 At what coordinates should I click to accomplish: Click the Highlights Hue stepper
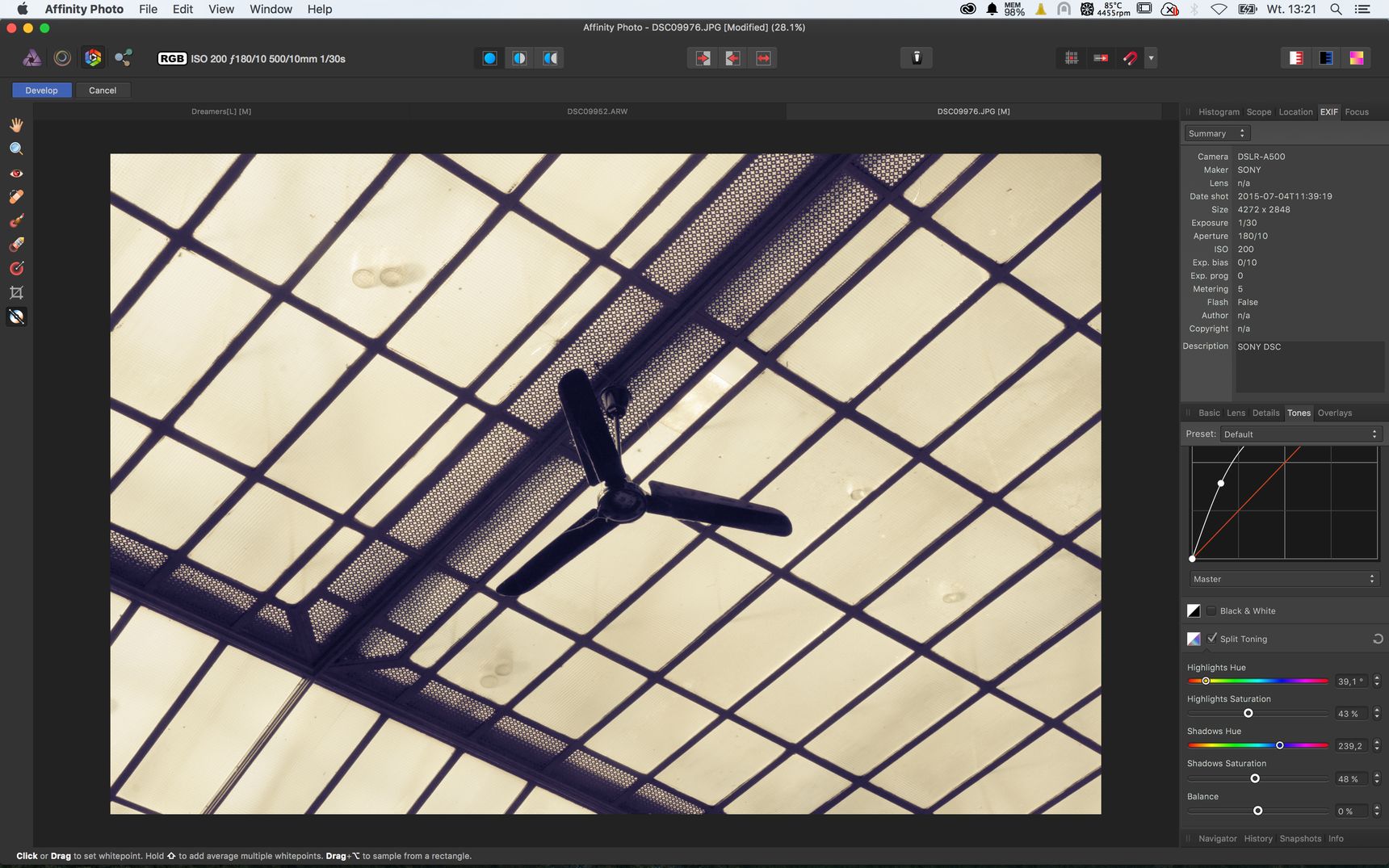pos(1377,681)
